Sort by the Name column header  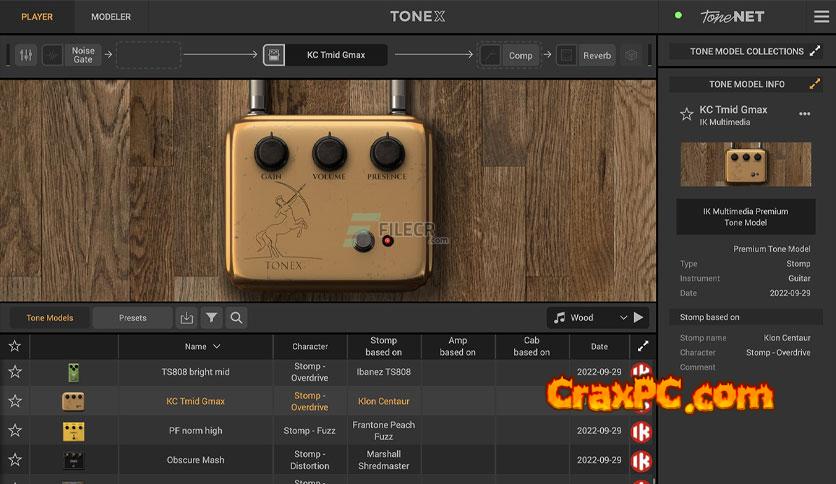click(x=196, y=346)
